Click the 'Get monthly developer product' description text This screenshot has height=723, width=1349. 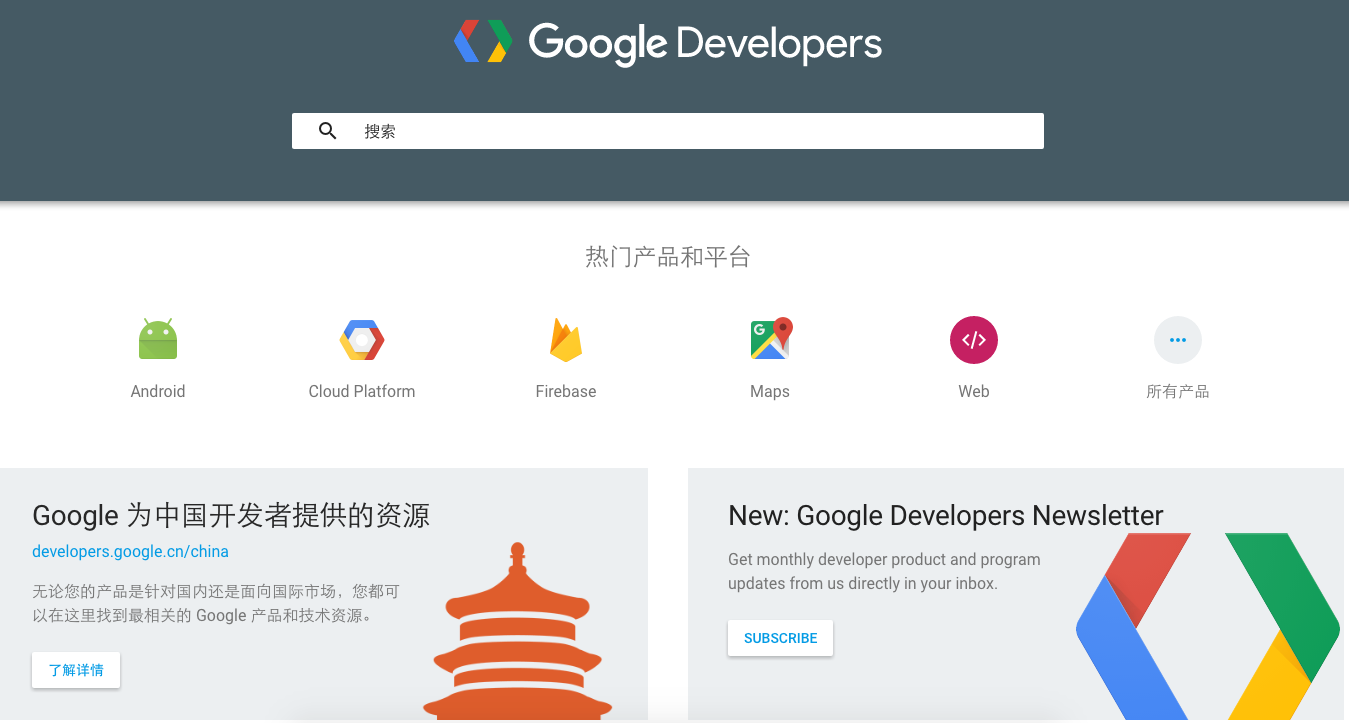pos(884,571)
